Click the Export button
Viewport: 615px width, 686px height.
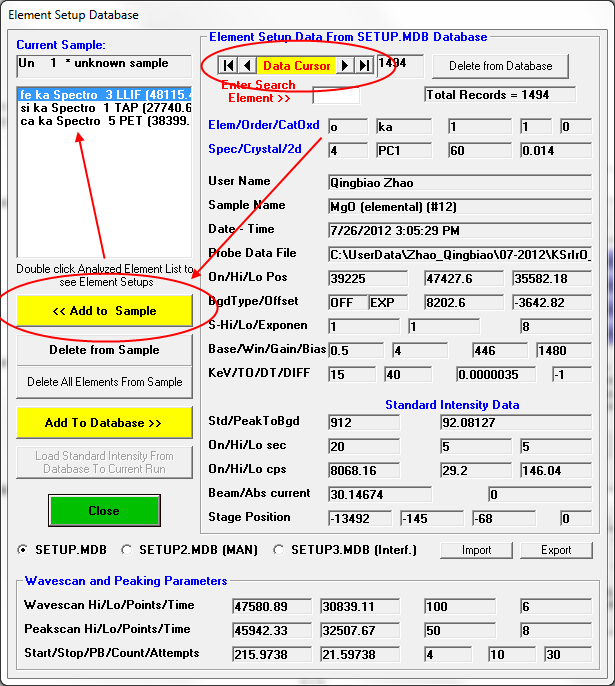point(556,550)
